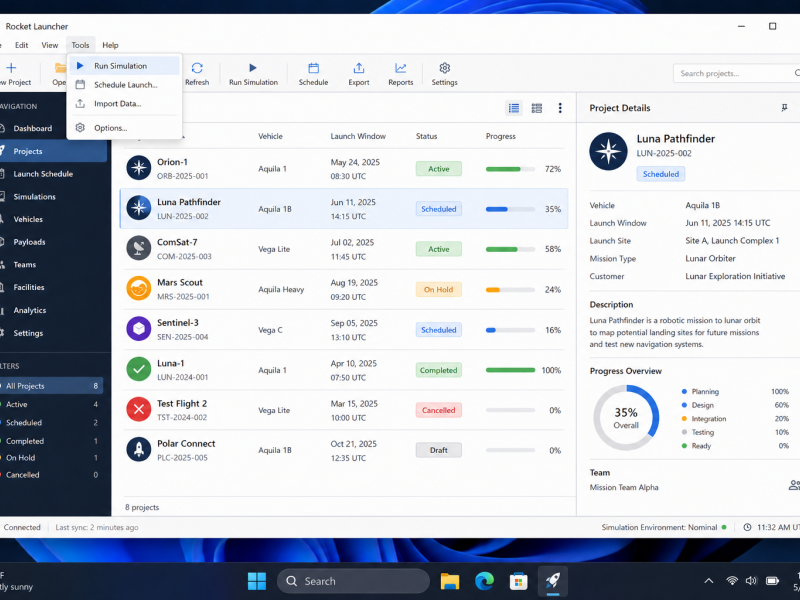Image resolution: width=800 pixels, height=600 pixels.
Task: Click the Rocket Launcher taskbar icon
Action: (x=553, y=581)
